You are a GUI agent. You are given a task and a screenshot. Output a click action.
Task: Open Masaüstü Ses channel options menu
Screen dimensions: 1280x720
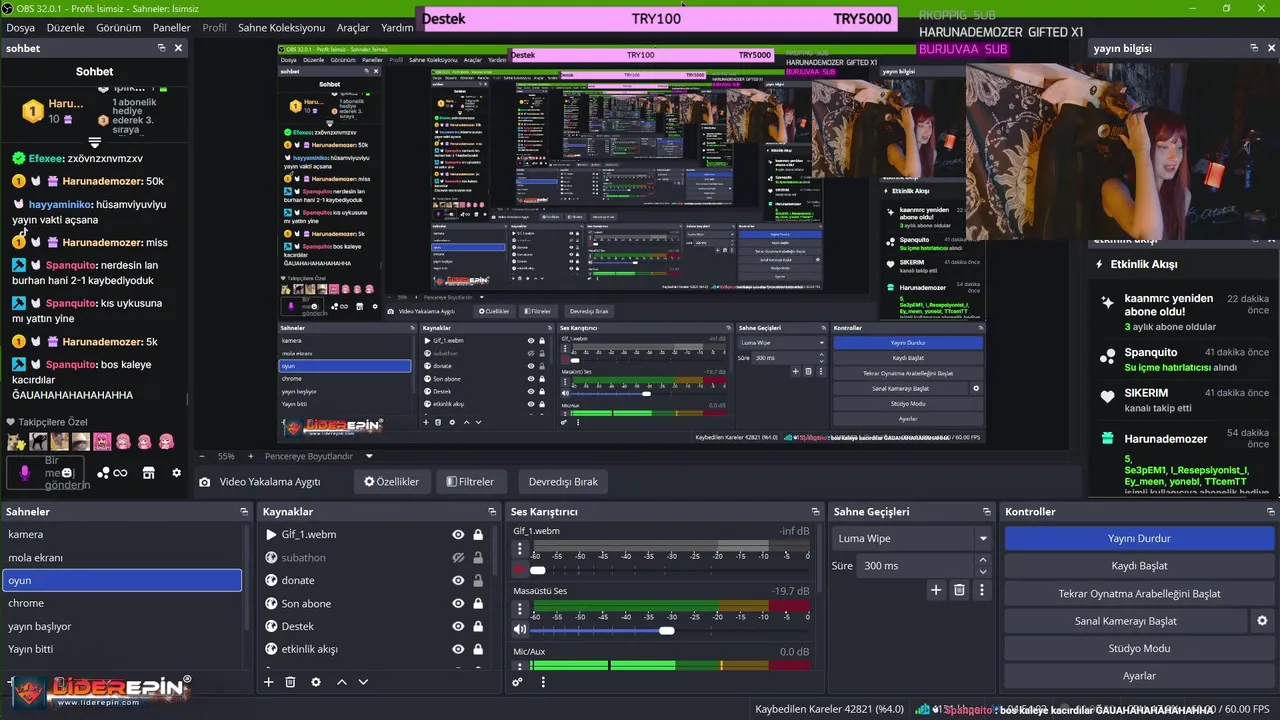(519, 608)
